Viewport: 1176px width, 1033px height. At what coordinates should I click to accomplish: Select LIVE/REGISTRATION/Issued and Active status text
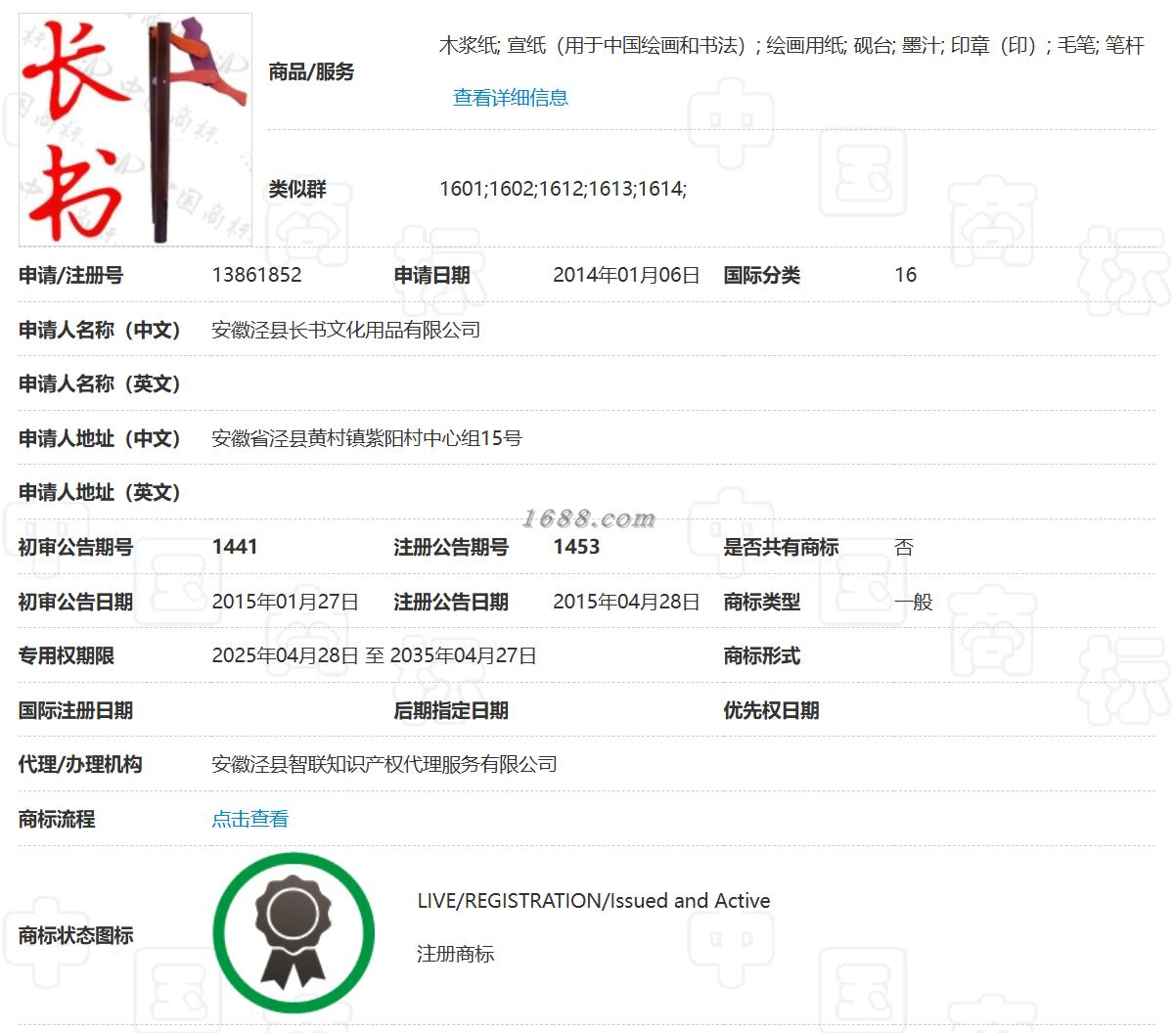coord(594,901)
